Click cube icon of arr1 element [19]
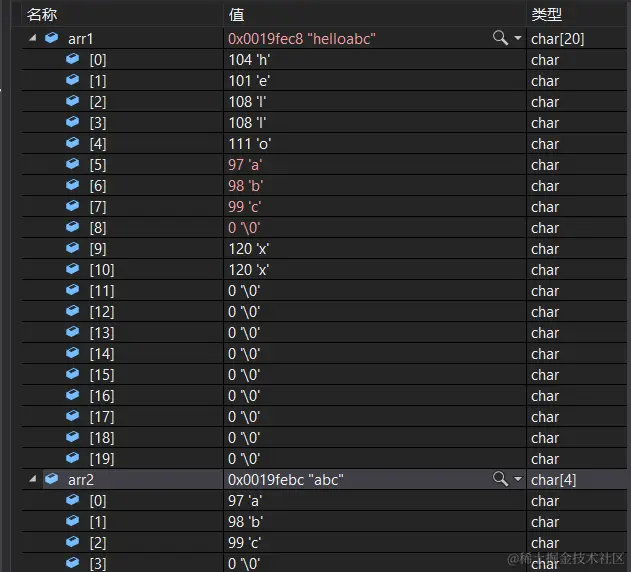The image size is (631, 572). pos(72,458)
